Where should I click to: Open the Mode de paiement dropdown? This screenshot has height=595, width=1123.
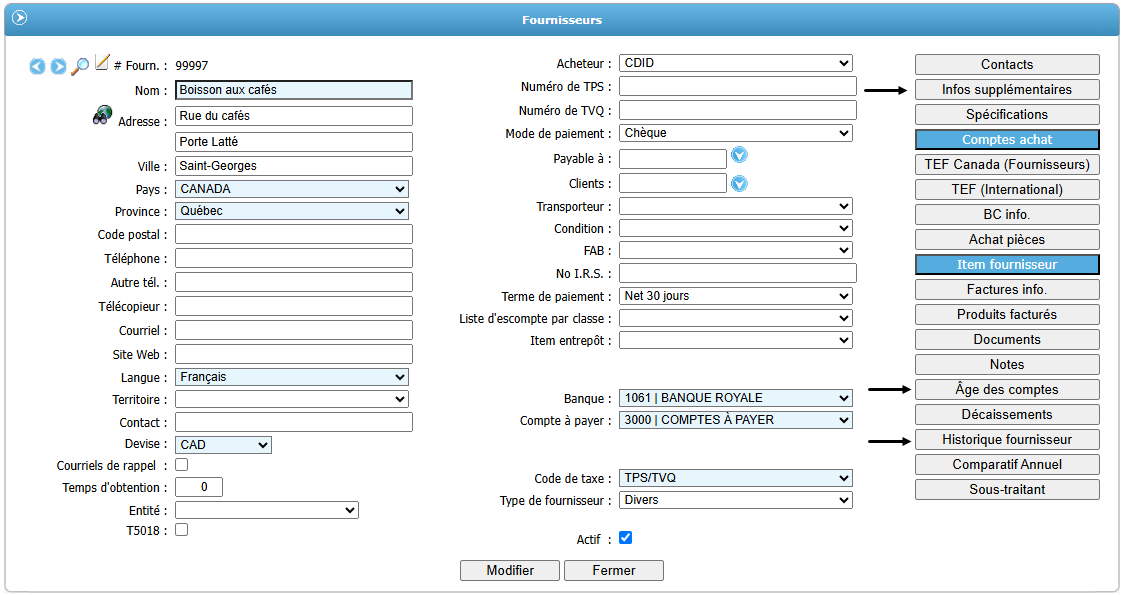point(735,133)
